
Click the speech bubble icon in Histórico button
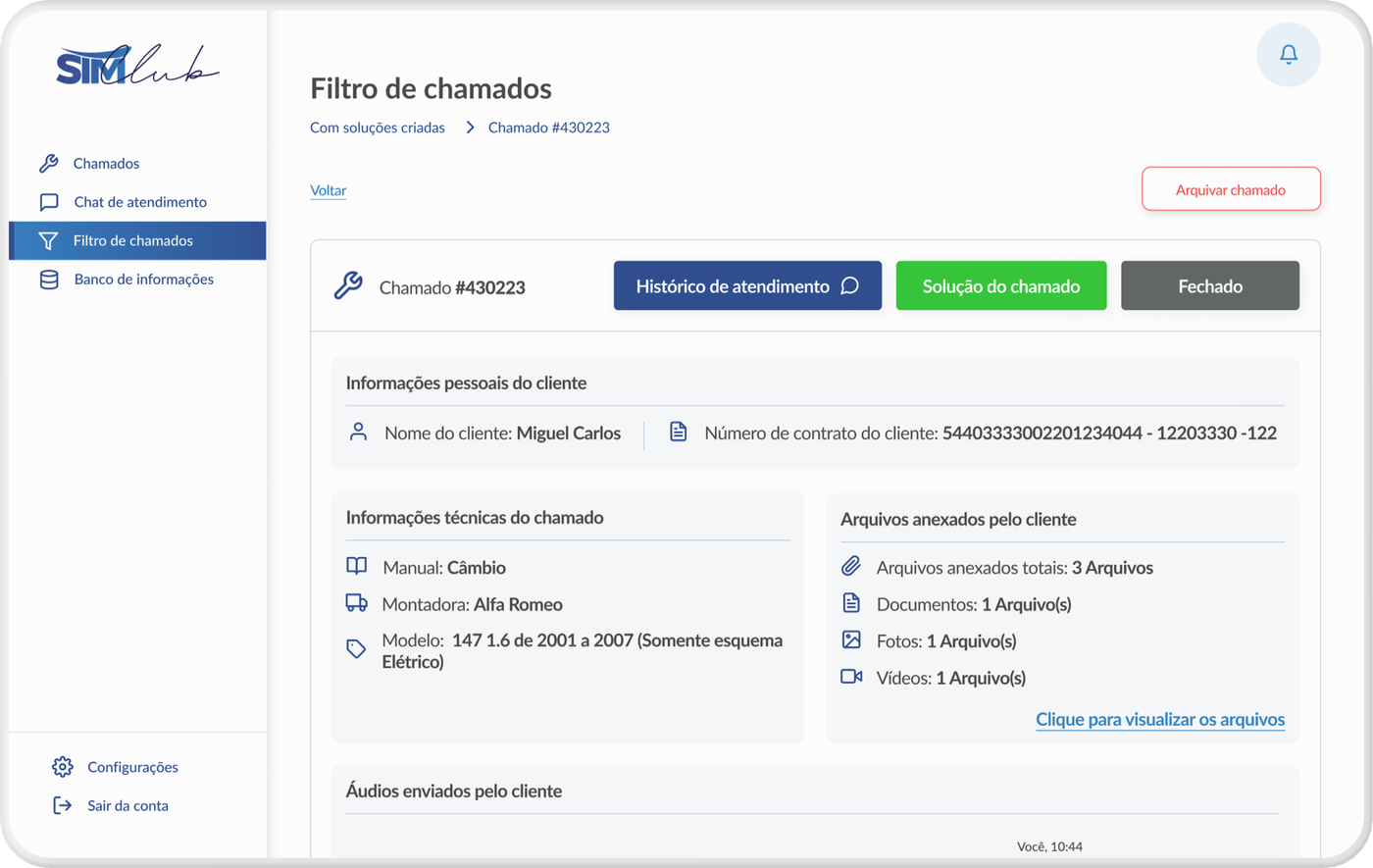pos(850,285)
